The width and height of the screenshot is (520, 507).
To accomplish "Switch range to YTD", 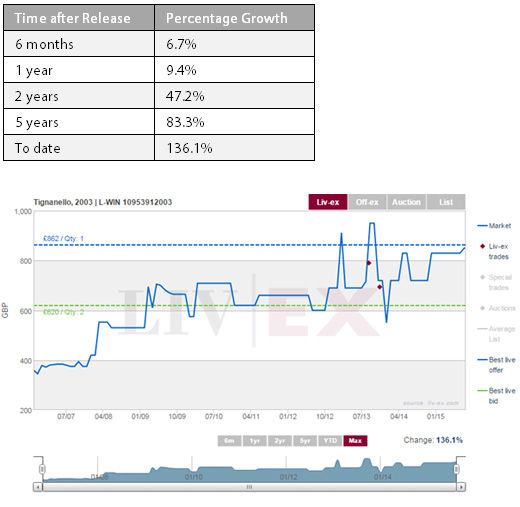I will [330, 441].
